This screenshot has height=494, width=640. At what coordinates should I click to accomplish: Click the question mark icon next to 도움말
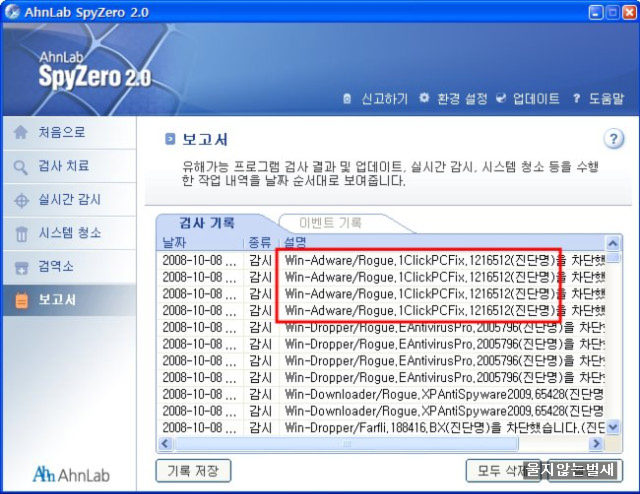coord(576,98)
